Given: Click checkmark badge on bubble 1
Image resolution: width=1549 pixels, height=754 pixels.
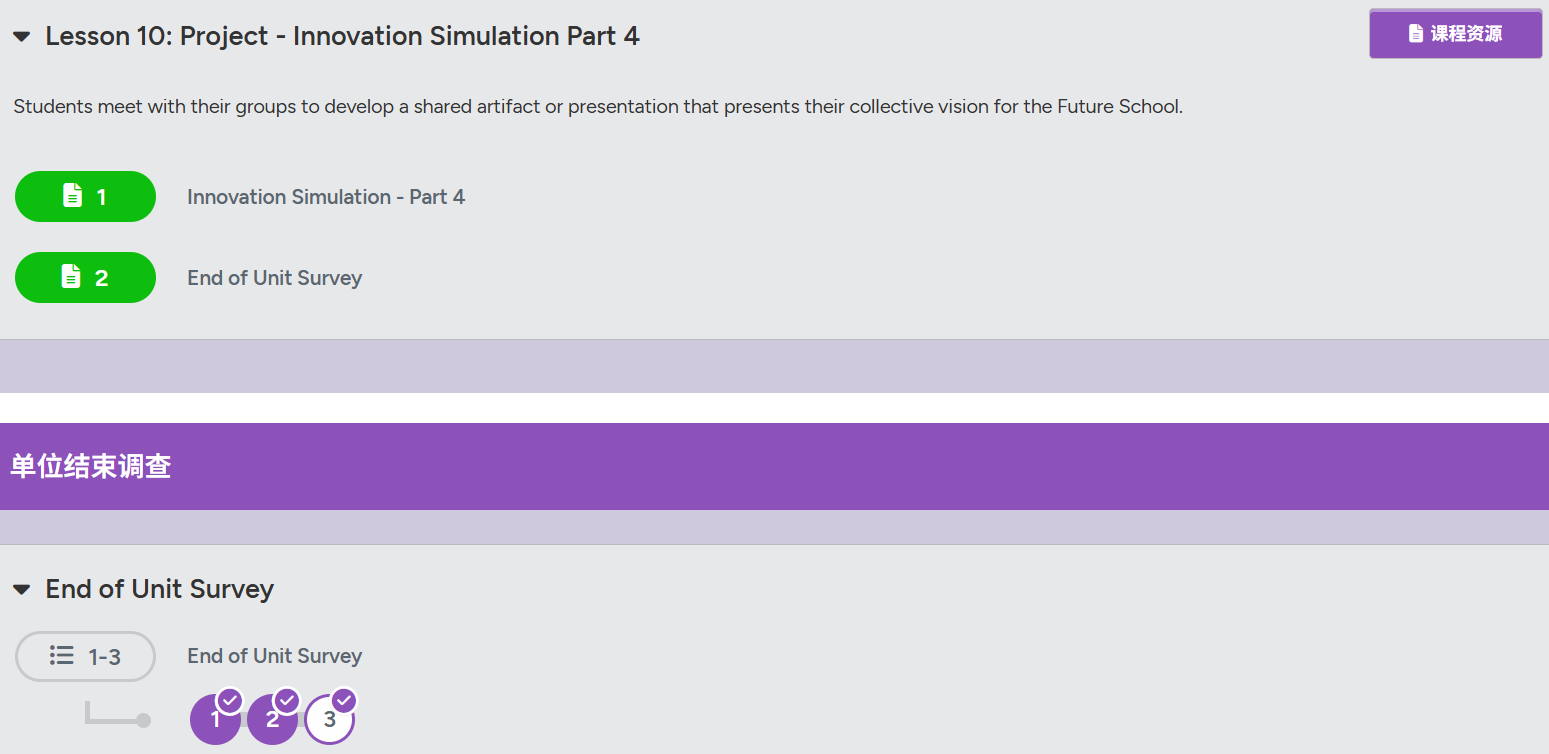Looking at the screenshot, I should pyautogui.click(x=230, y=700).
